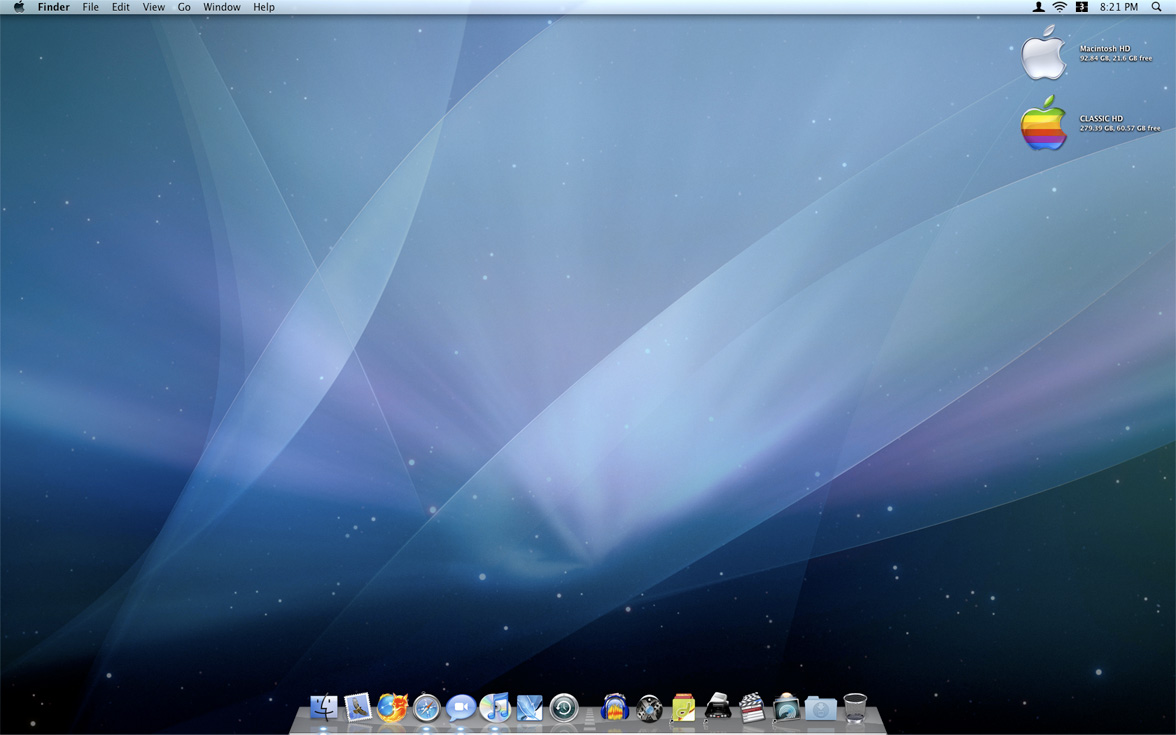Image resolution: width=1176 pixels, height=735 pixels.
Task: Open Spotlight search magnifier
Action: pyautogui.click(x=1156, y=7)
